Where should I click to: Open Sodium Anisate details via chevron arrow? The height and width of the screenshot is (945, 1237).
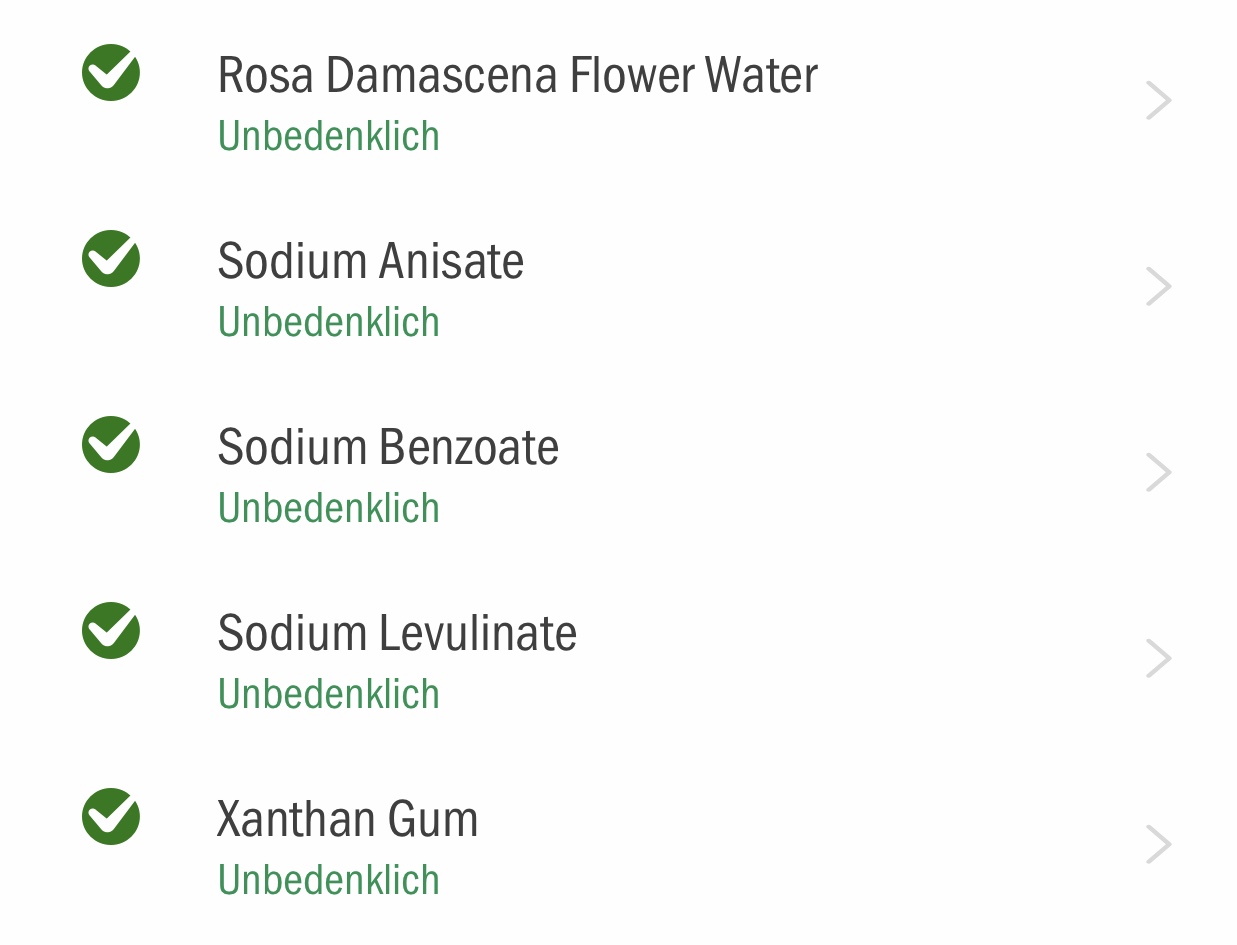[1158, 287]
